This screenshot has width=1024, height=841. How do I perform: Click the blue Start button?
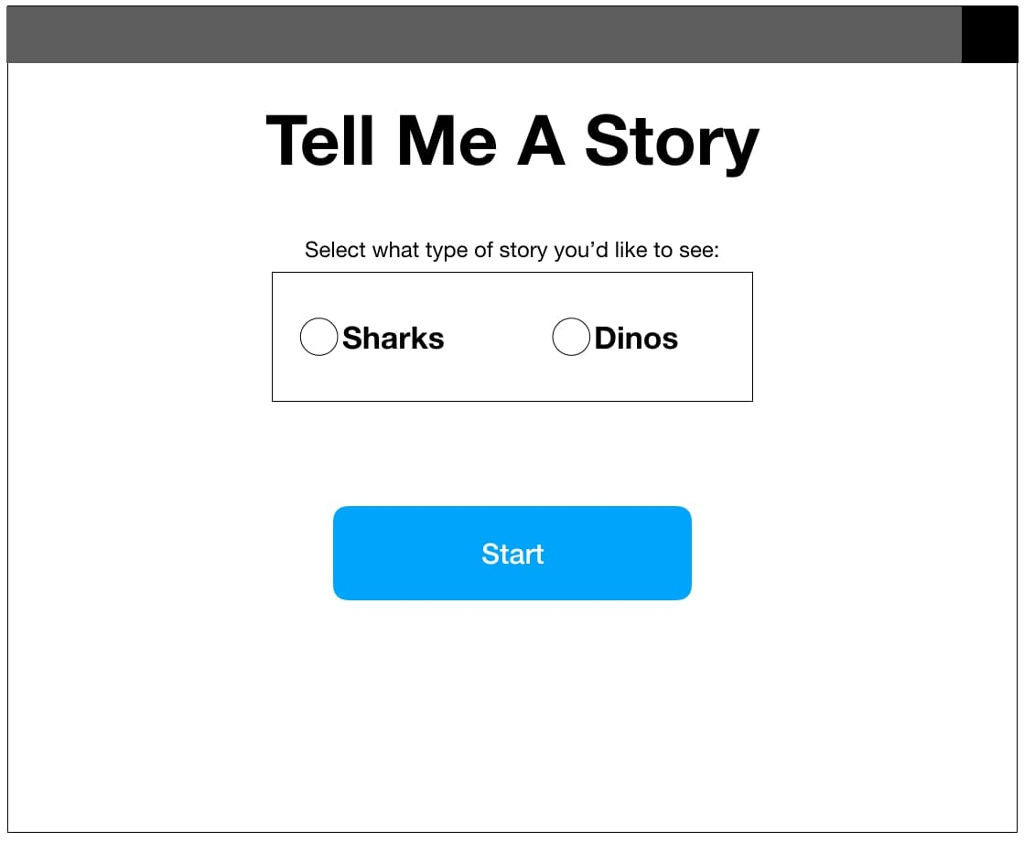point(512,553)
